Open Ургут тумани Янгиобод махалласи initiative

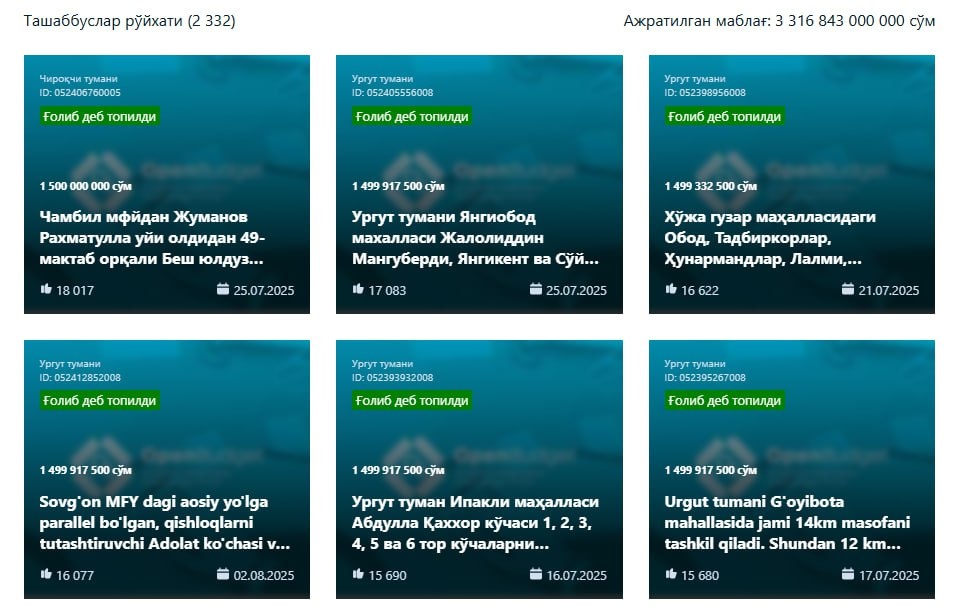[x=475, y=238]
